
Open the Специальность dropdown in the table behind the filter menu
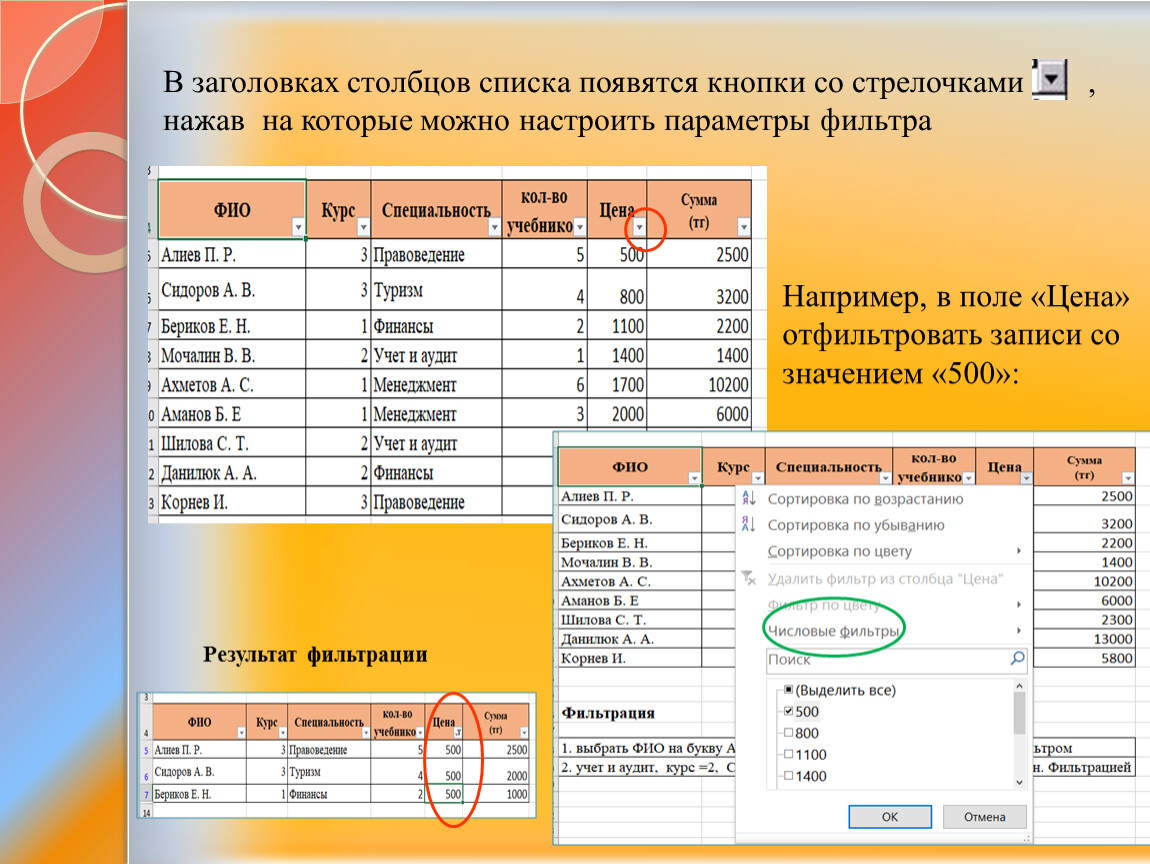[885, 478]
